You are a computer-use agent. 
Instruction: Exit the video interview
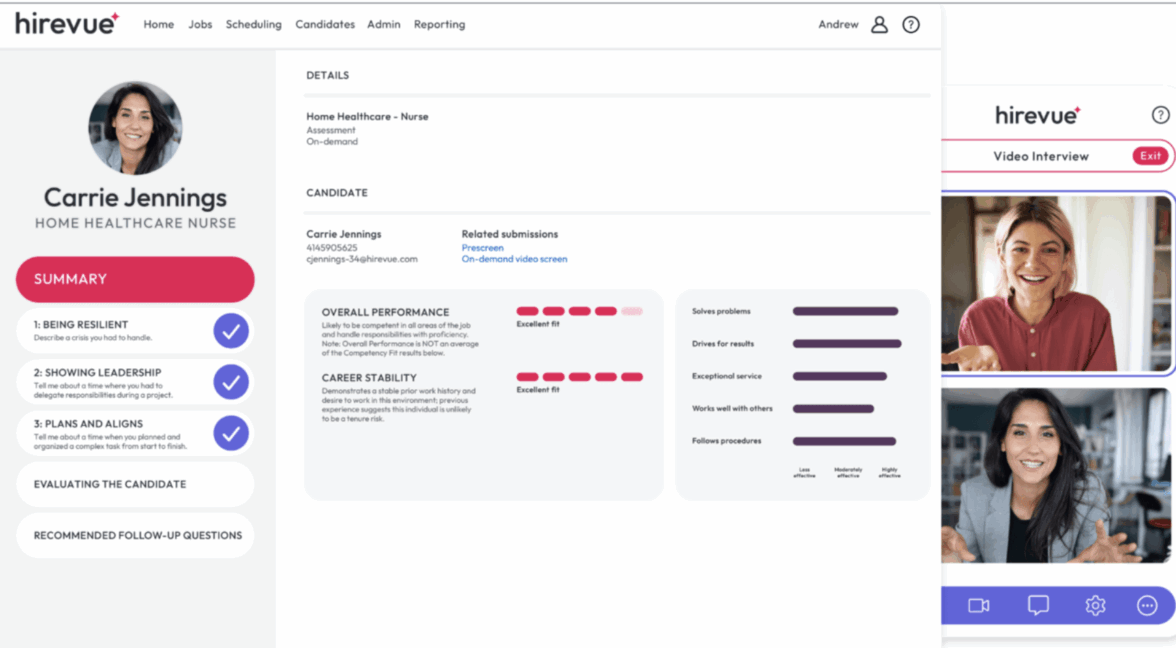pyautogui.click(x=1150, y=156)
